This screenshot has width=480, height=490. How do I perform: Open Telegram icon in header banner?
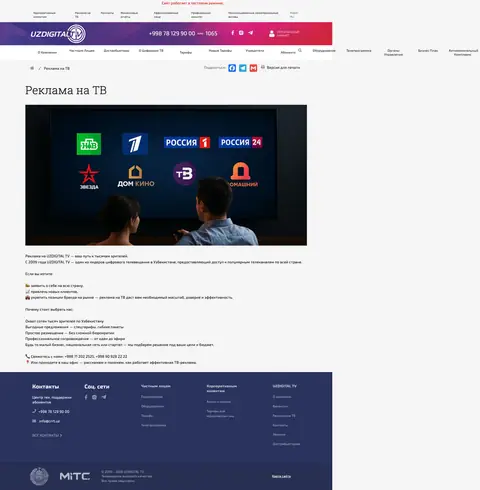point(250,33)
